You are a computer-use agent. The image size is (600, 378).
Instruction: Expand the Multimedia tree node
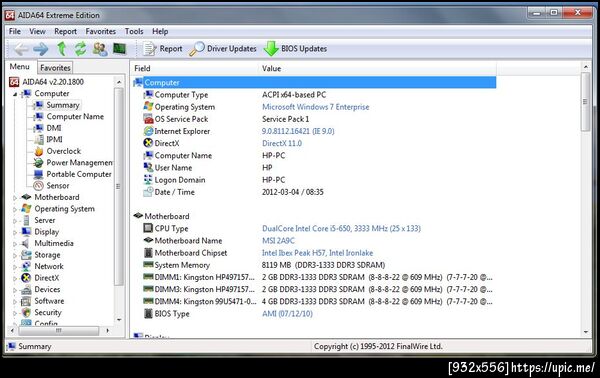15,244
